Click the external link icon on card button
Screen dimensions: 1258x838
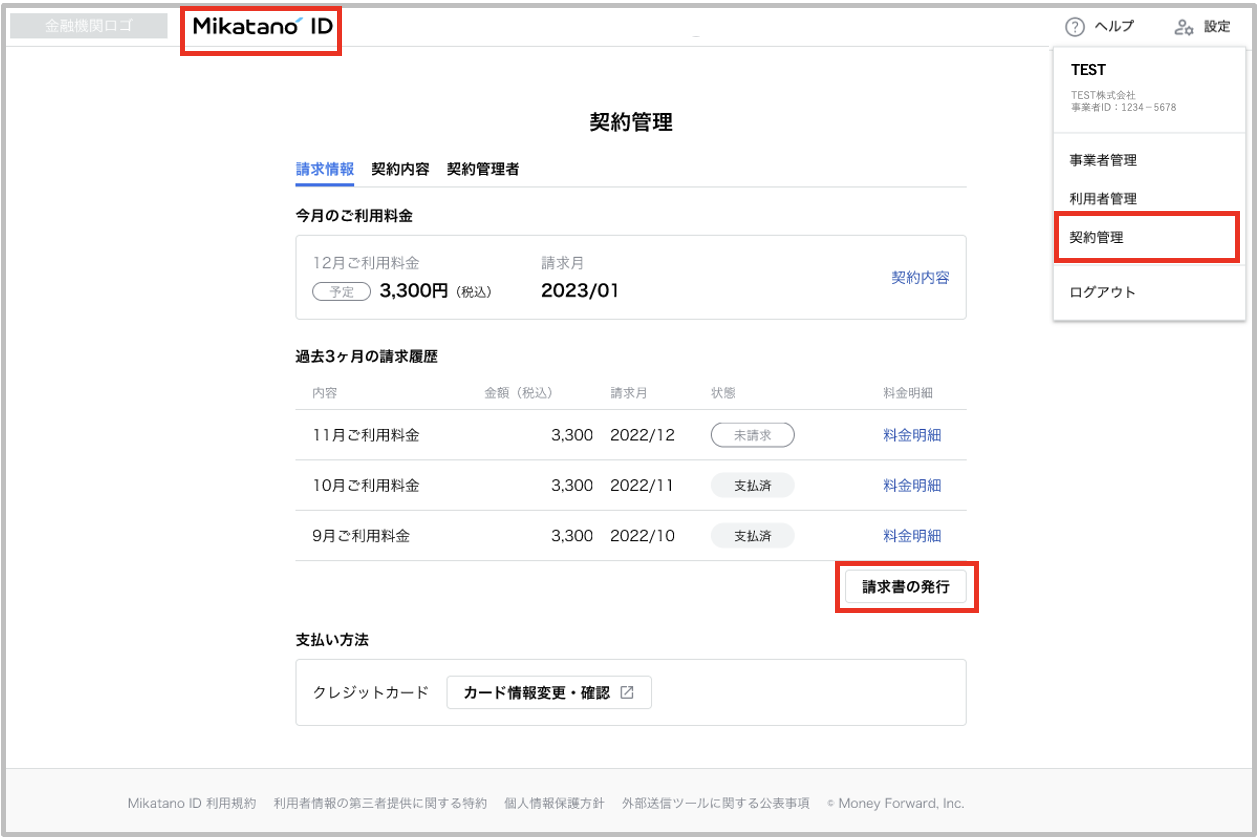[627, 692]
